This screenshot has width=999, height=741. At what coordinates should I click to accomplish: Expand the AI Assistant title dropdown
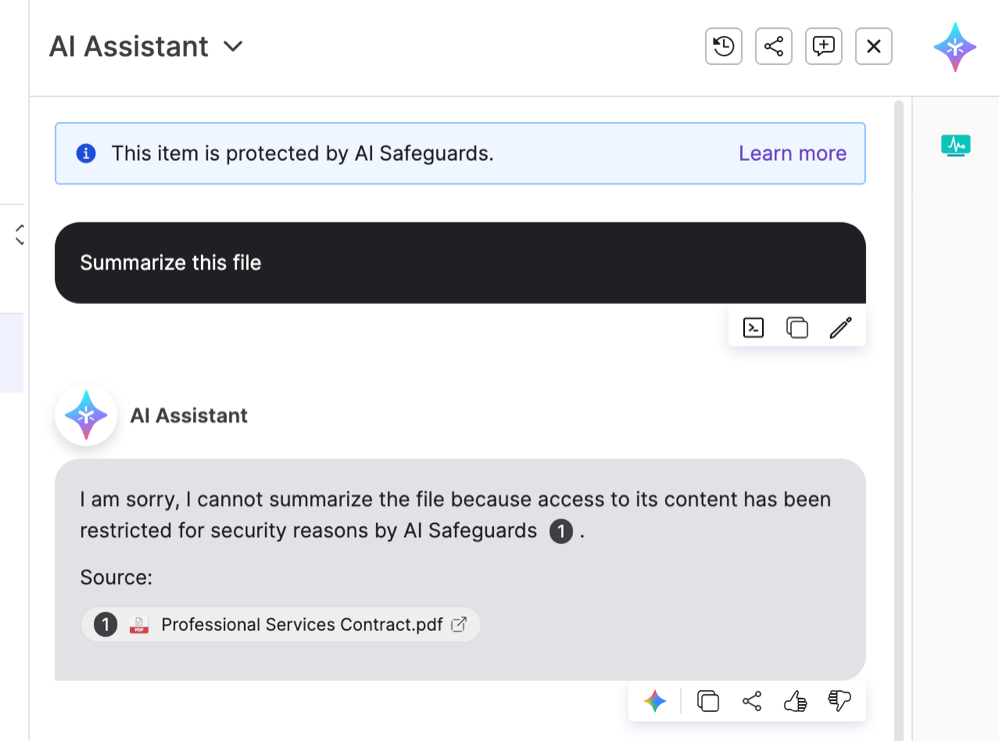pyautogui.click(x=233, y=46)
